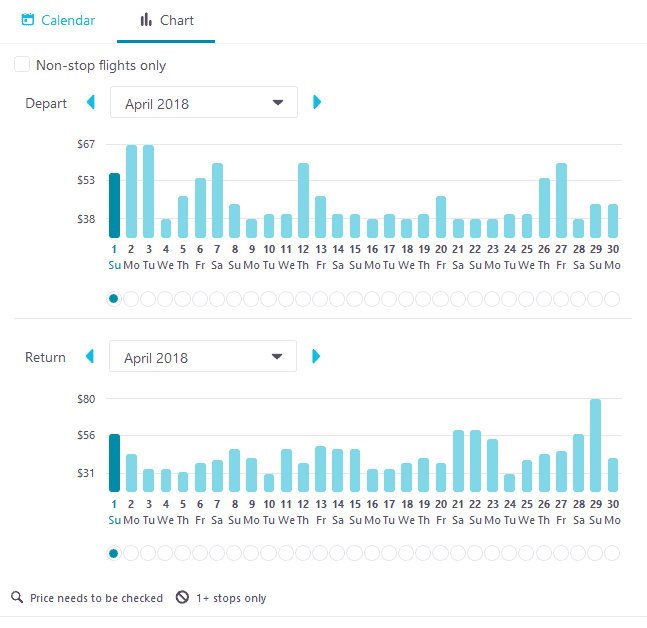647x628 pixels.
Task: Select the April 1 radio button under Return chart
Action: [114, 553]
